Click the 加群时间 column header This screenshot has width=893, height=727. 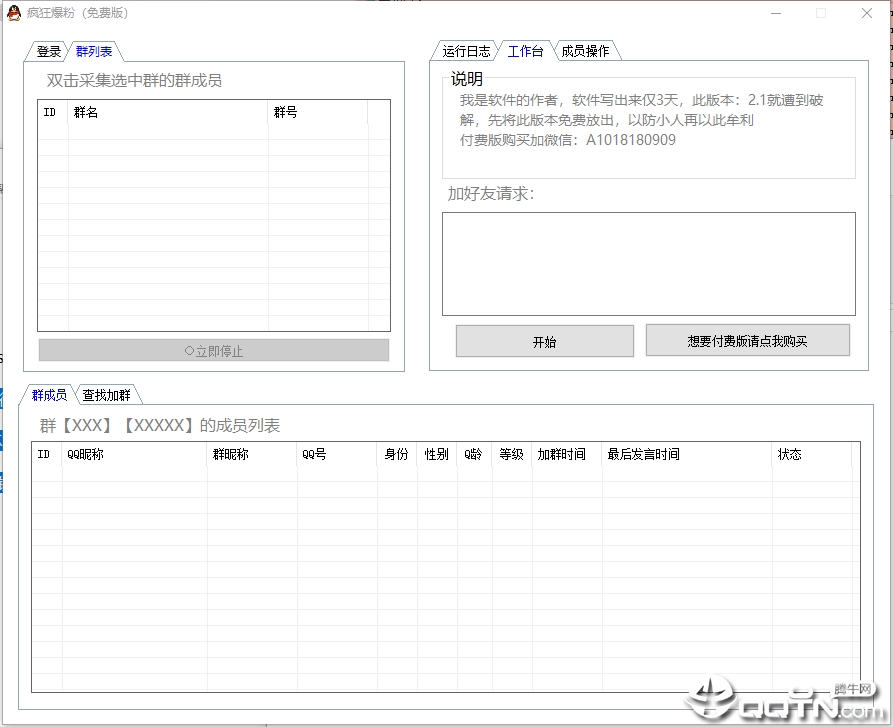[567, 454]
